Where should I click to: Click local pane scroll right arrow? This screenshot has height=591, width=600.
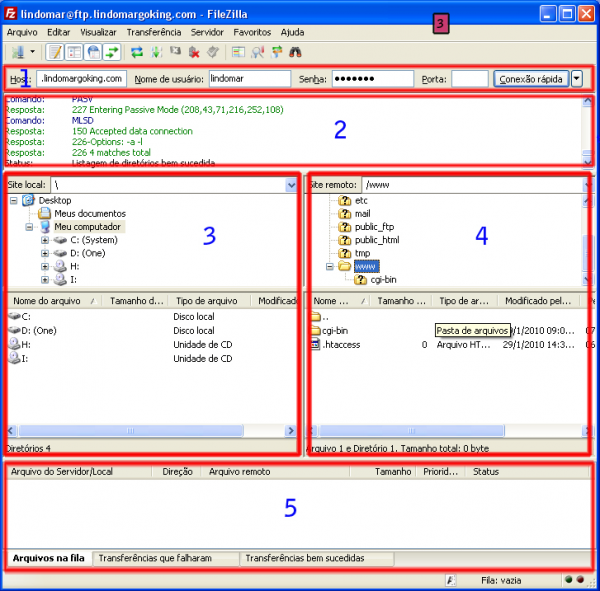click(291, 431)
